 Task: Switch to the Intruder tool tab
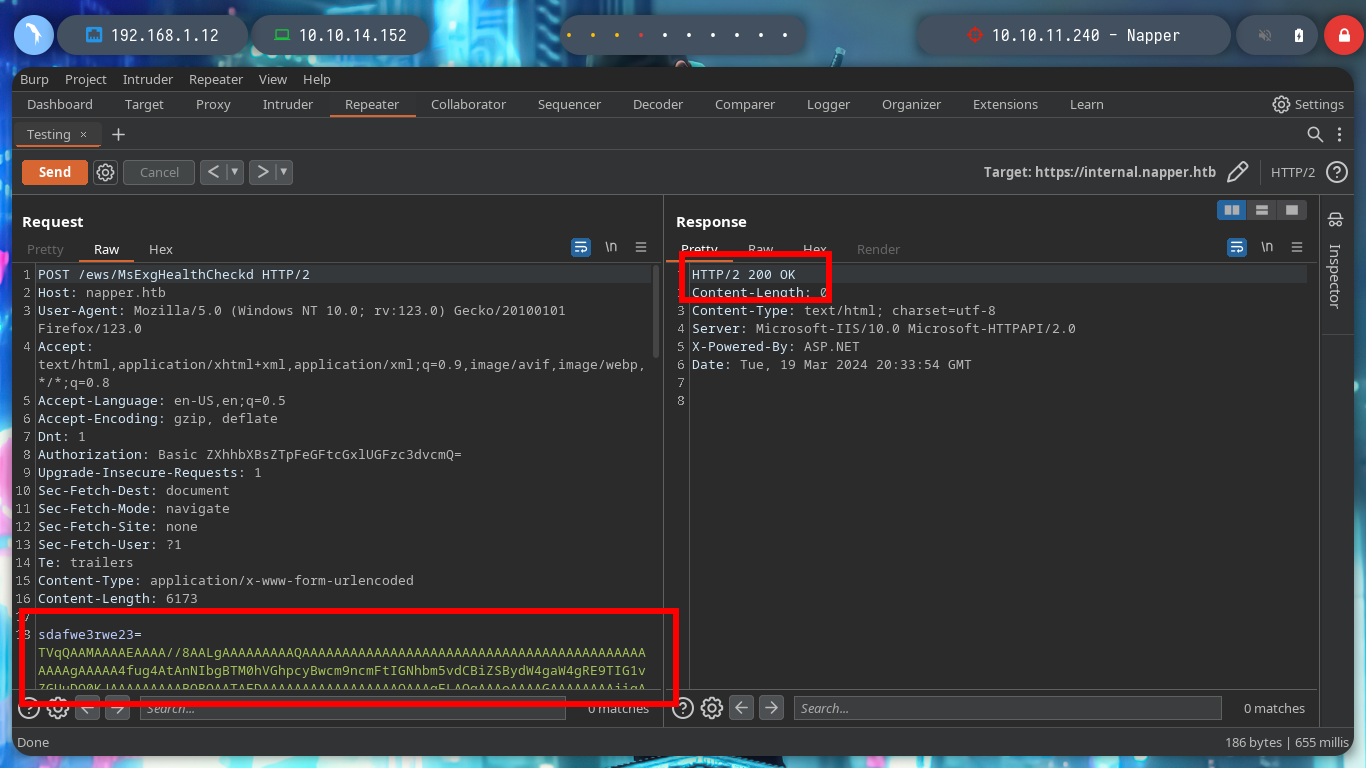288,104
